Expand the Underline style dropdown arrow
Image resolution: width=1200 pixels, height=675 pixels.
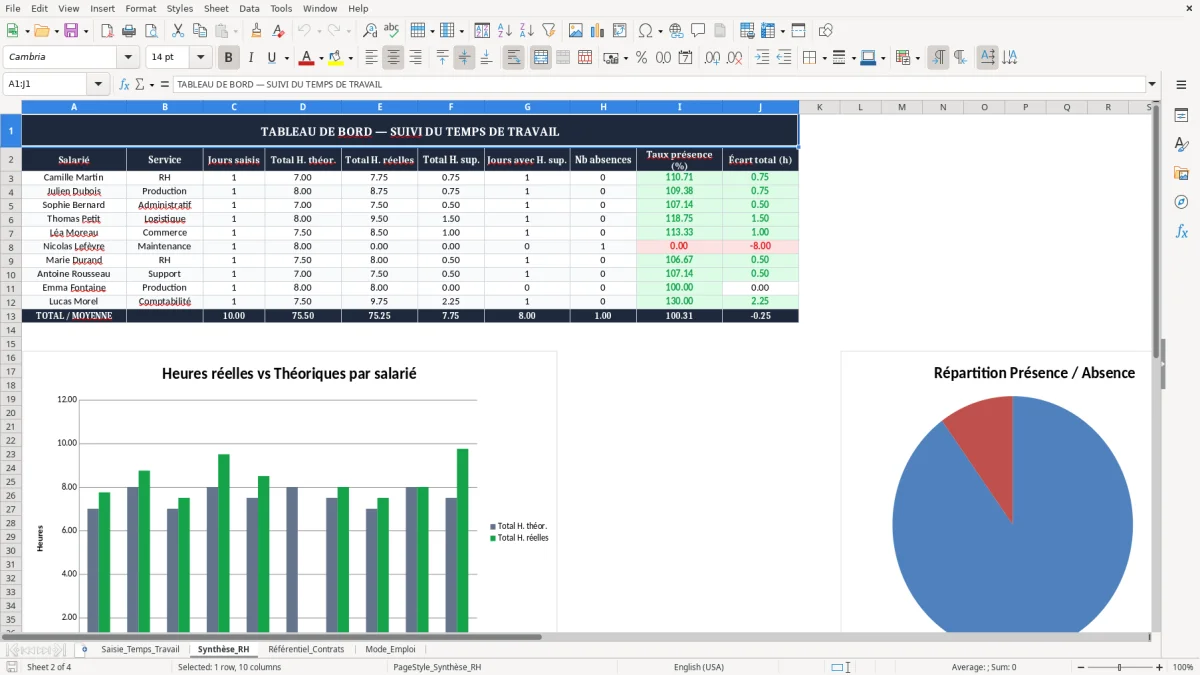(x=286, y=58)
